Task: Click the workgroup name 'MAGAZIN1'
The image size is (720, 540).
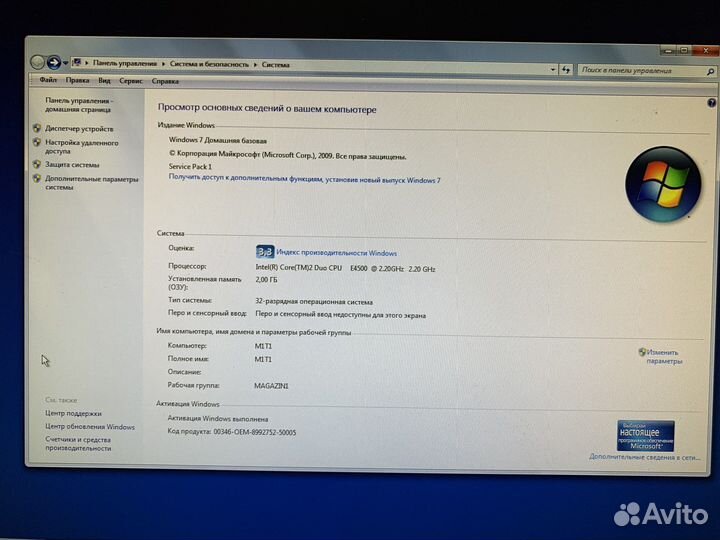Action: click(x=271, y=386)
